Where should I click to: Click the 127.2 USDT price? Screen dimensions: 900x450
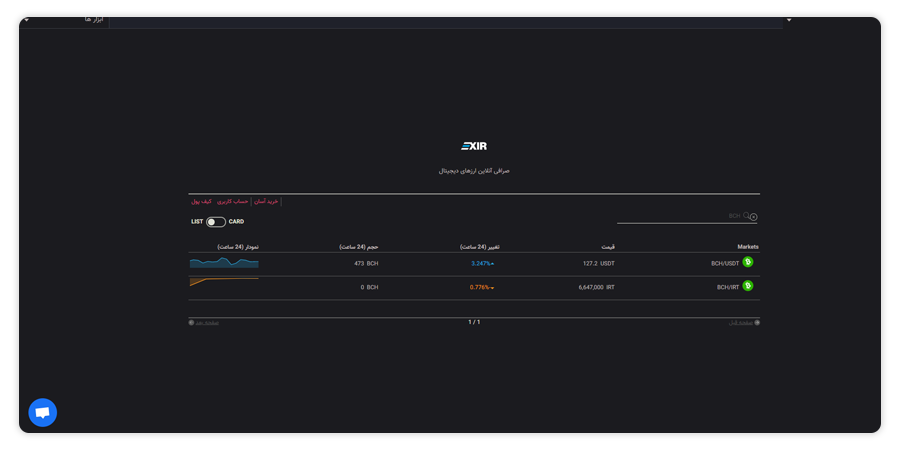599,263
